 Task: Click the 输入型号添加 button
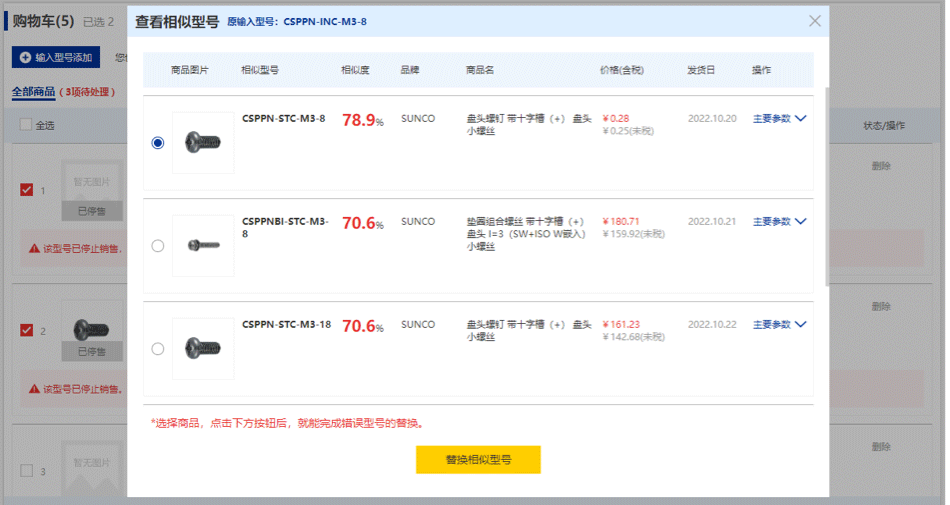pyautogui.click(x=56, y=58)
